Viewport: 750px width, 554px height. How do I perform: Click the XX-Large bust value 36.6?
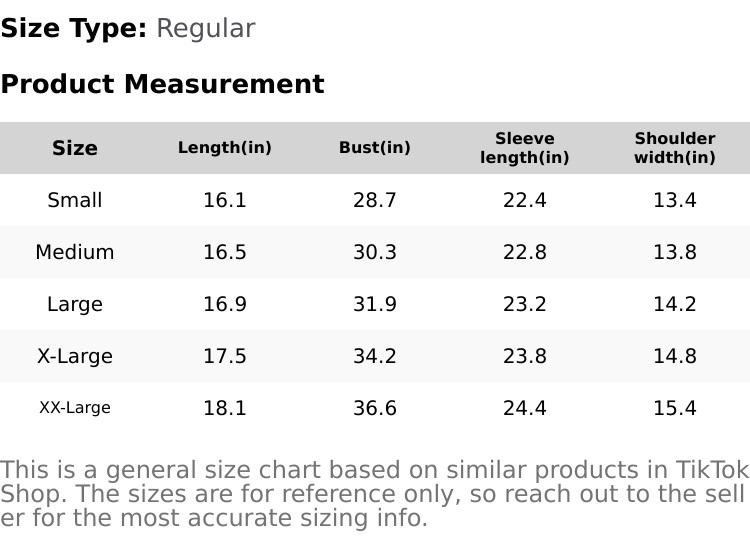click(x=375, y=408)
